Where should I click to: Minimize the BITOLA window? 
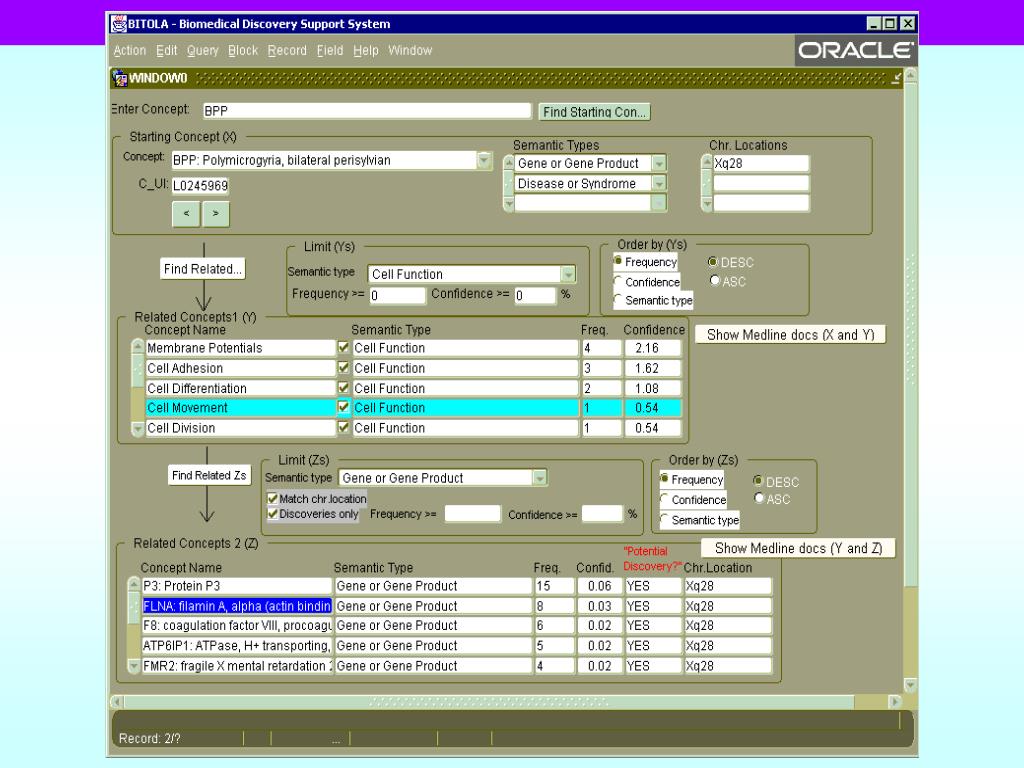coord(874,24)
